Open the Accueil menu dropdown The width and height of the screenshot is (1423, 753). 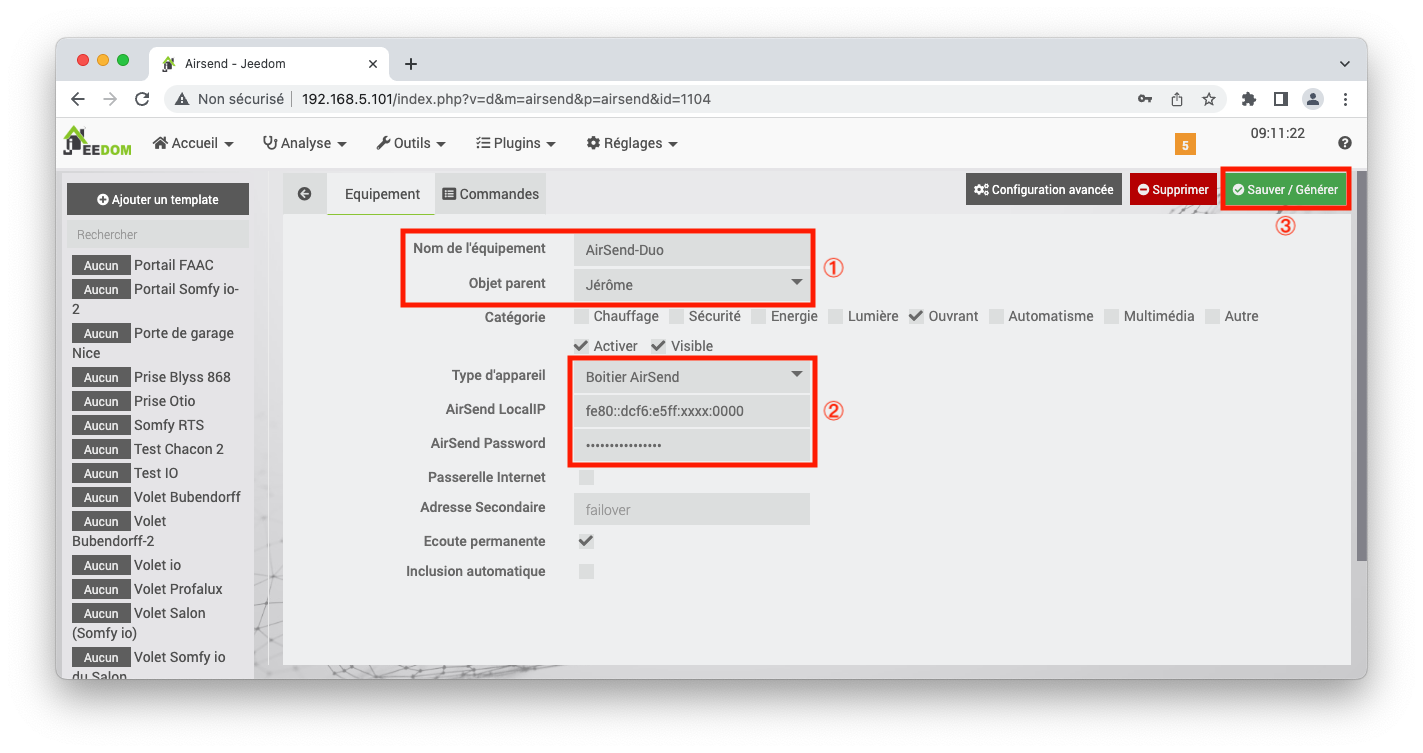[x=193, y=142]
